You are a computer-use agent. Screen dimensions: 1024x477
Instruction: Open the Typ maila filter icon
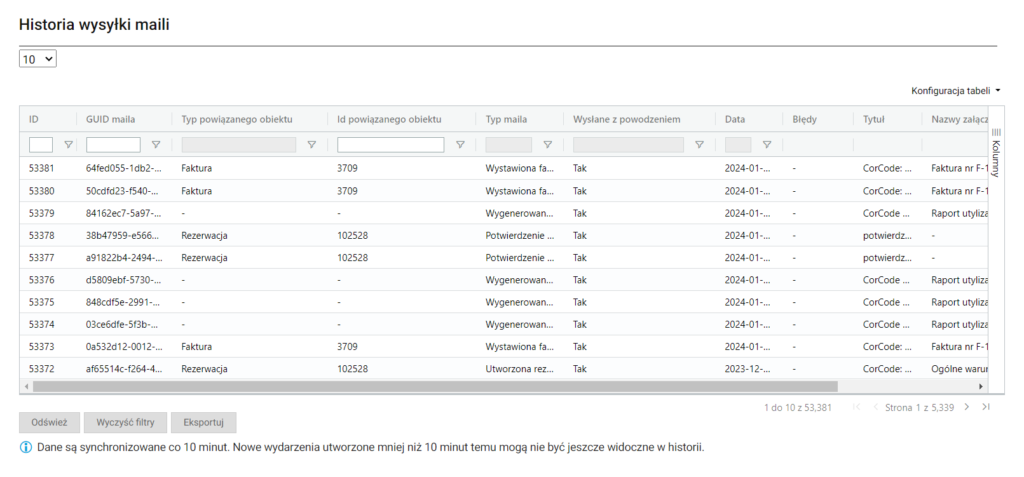[x=547, y=145]
